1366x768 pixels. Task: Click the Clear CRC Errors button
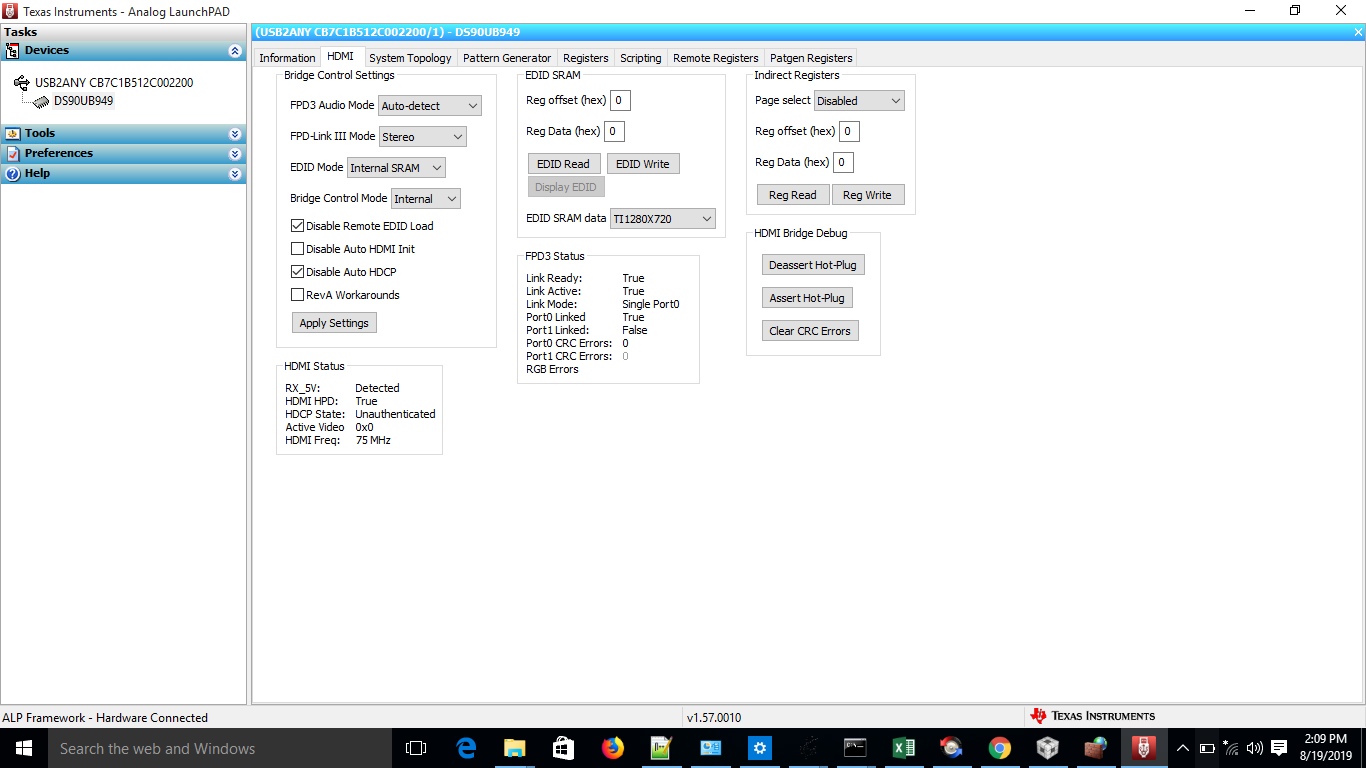810,331
